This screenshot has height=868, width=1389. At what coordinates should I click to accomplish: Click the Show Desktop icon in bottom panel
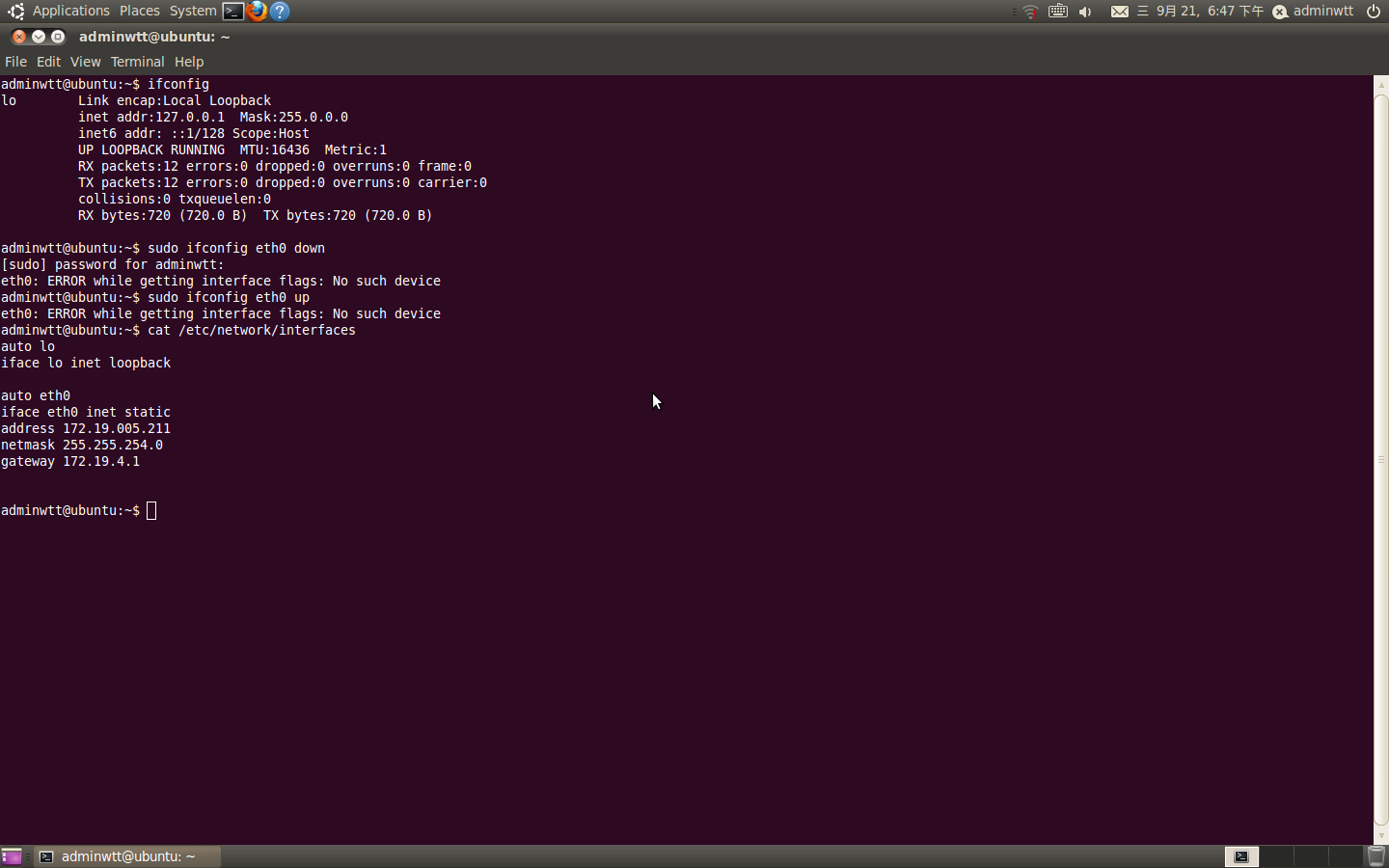[x=12, y=856]
